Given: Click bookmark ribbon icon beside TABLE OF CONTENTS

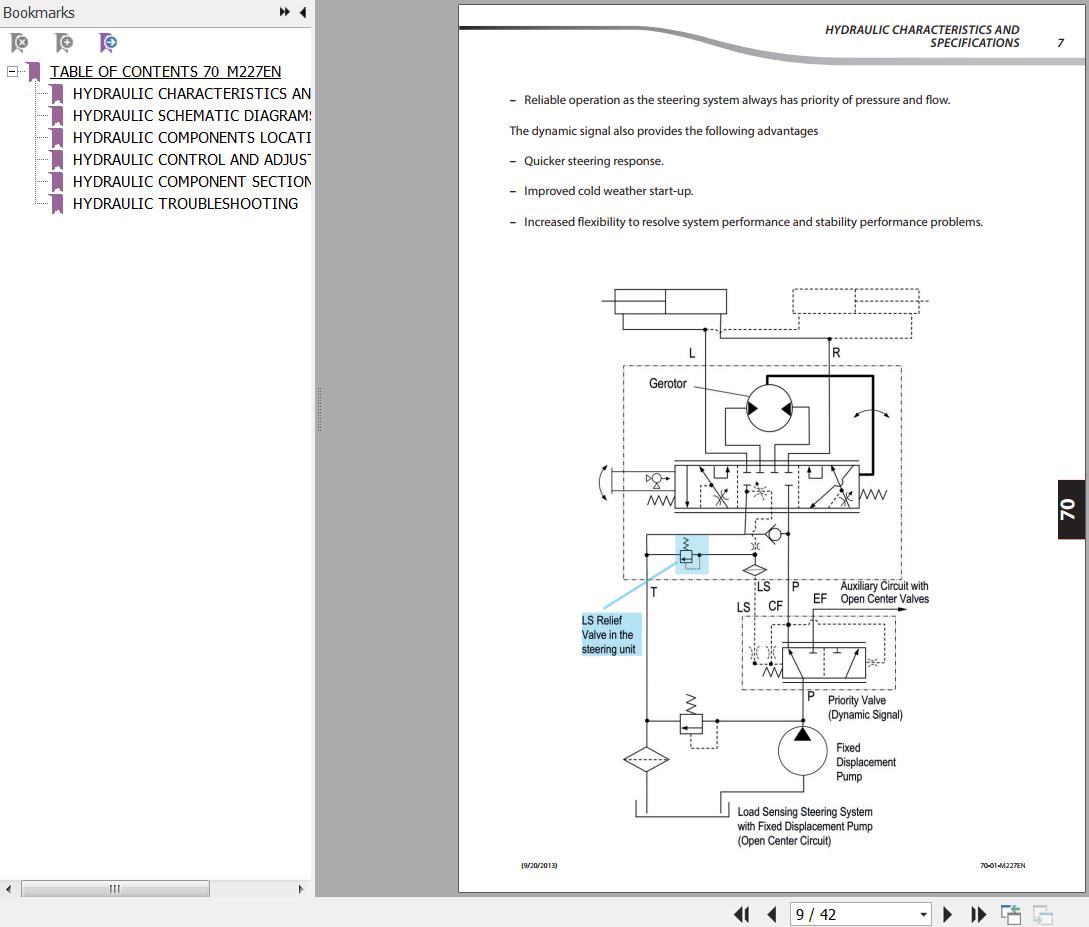Looking at the screenshot, I should [x=34, y=72].
